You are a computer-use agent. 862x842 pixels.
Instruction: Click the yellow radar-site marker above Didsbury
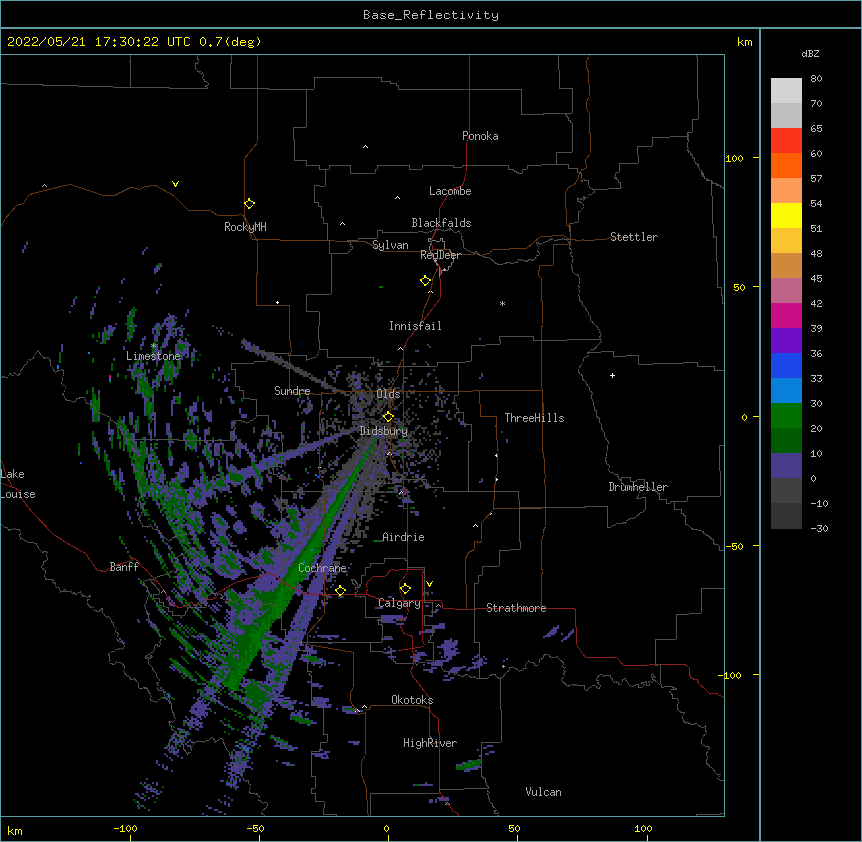(388, 417)
